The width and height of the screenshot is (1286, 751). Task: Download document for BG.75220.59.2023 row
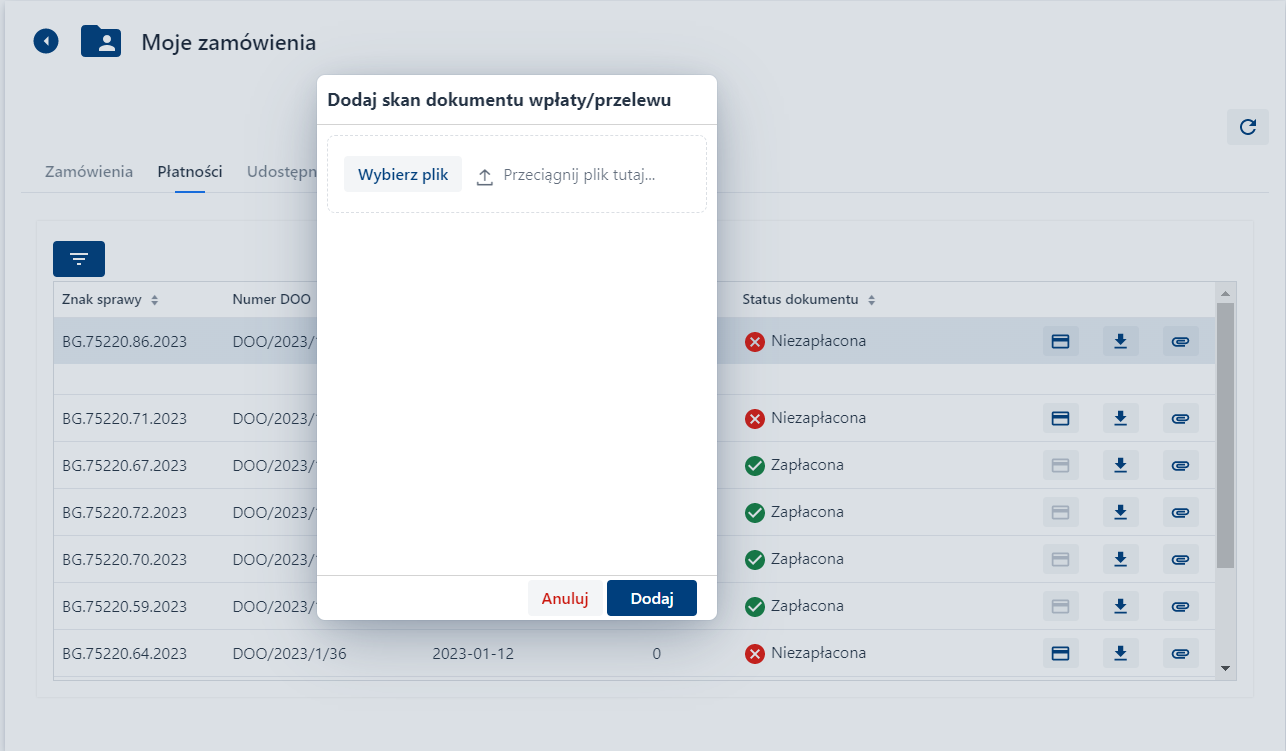[x=1120, y=606]
